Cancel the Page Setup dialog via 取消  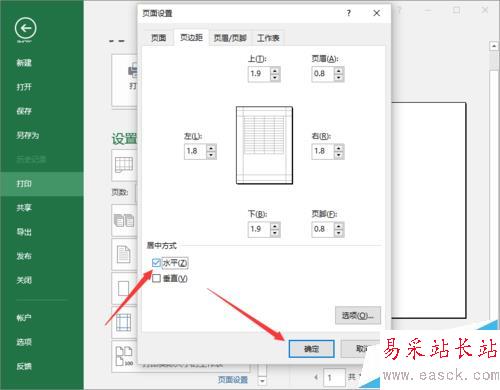[361, 349]
